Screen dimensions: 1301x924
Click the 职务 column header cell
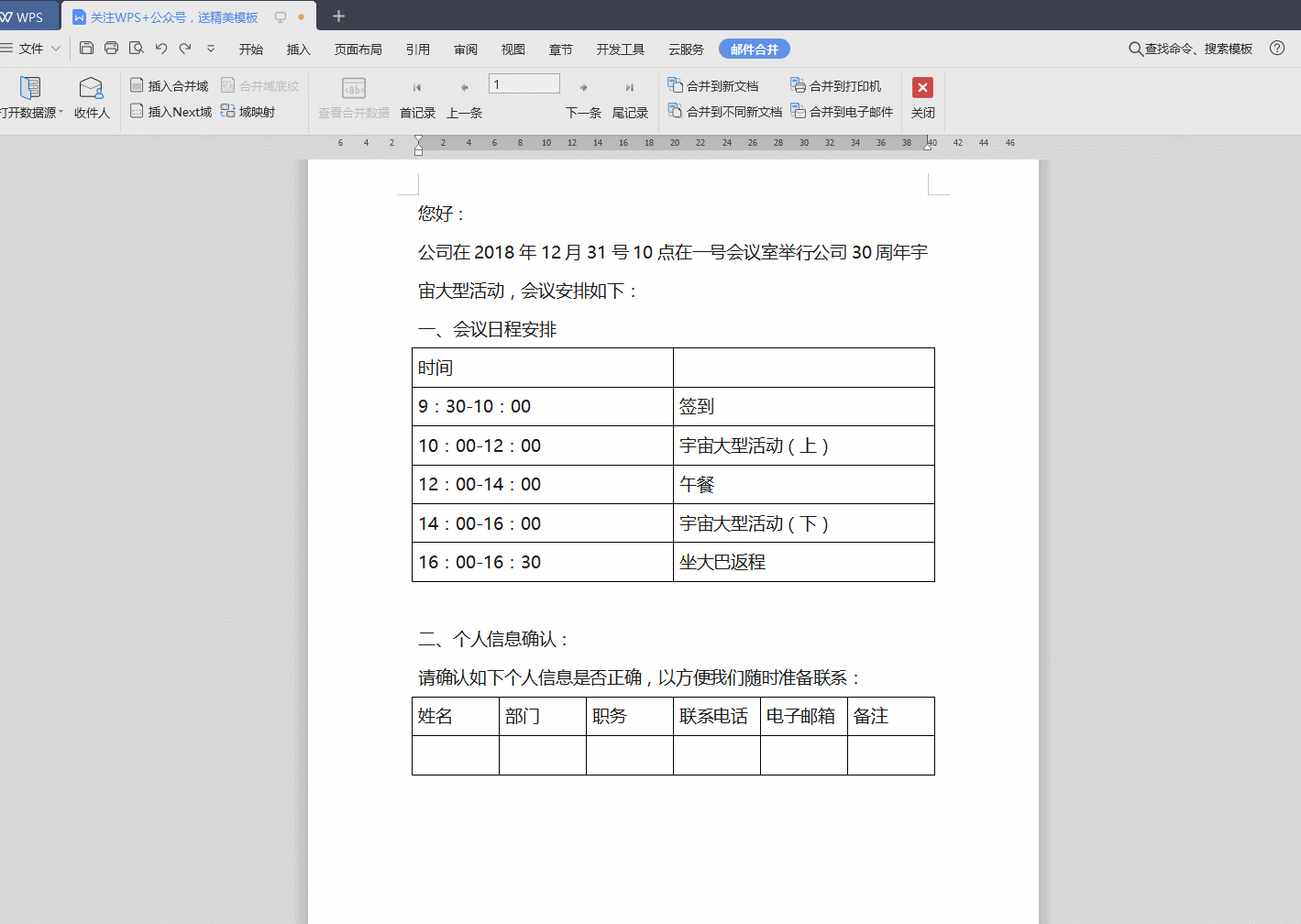pyautogui.click(x=630, y=716)
